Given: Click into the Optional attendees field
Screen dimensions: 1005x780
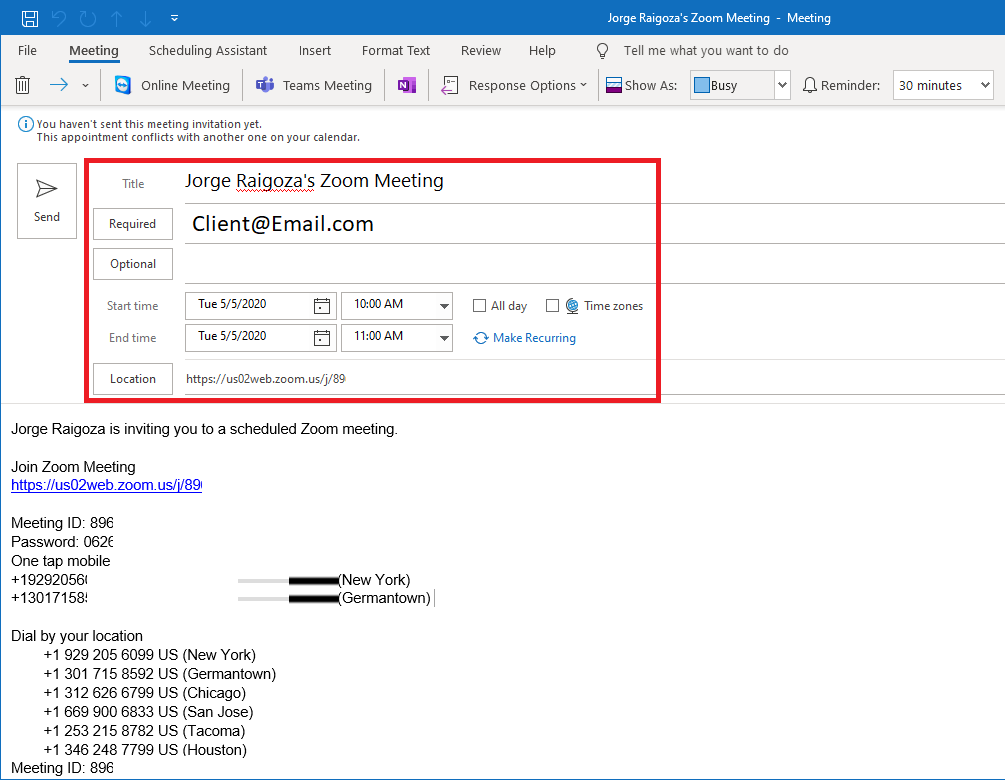Looking at the screenshot, I should [590, 264].
